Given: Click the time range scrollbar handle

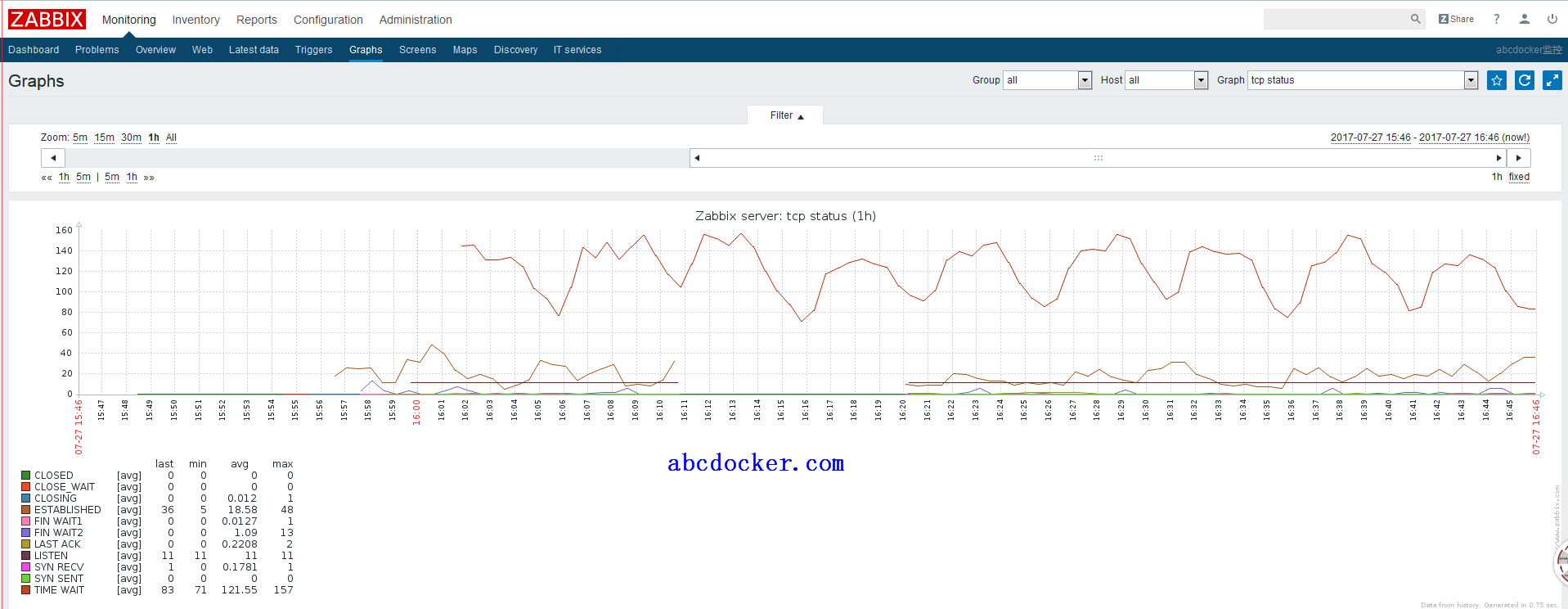Looking at the screenshot, I should click(1098, 158).
